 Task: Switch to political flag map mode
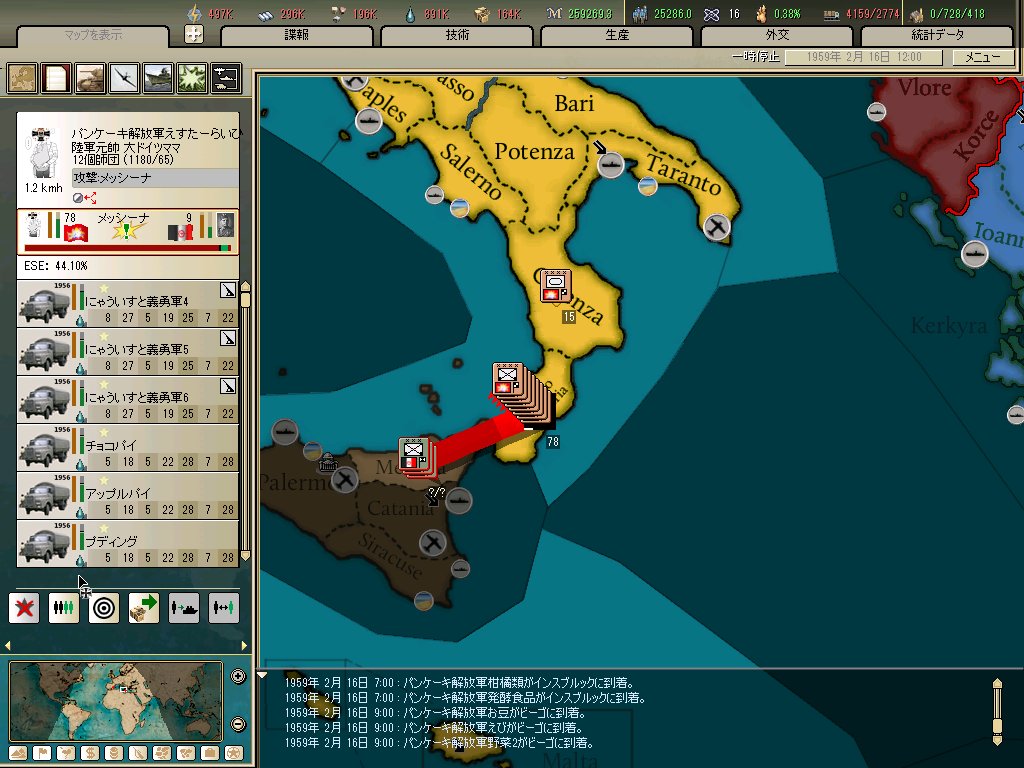pyautogui.click(x=42, y=753)
